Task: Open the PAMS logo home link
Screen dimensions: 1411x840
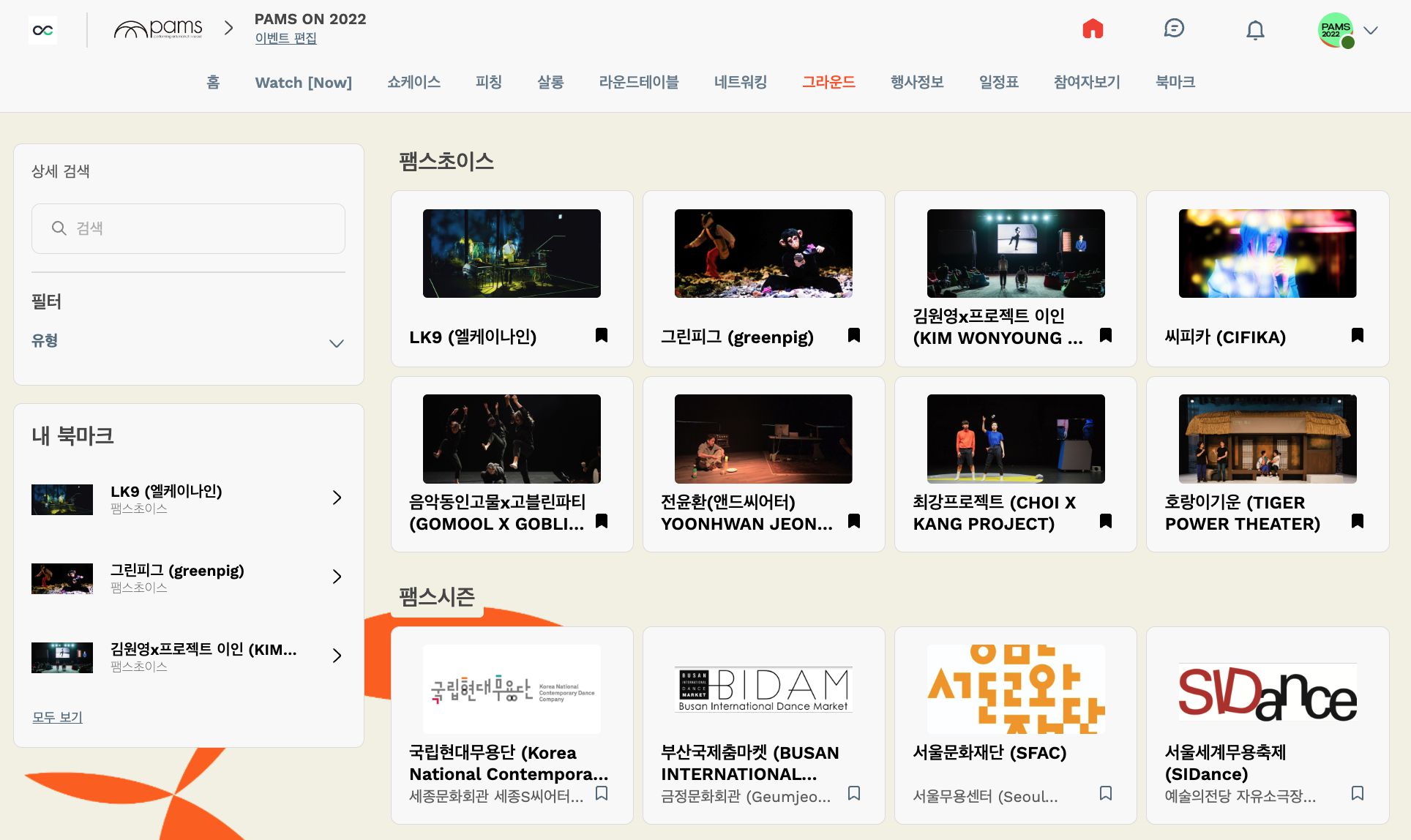Action: [157, 29]
